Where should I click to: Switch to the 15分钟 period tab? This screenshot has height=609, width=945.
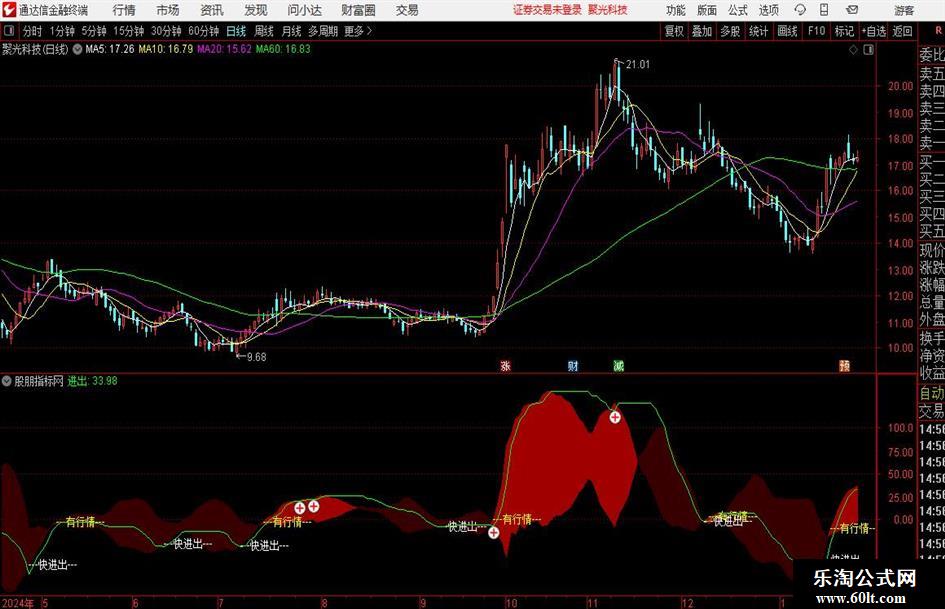click(129, 31)
